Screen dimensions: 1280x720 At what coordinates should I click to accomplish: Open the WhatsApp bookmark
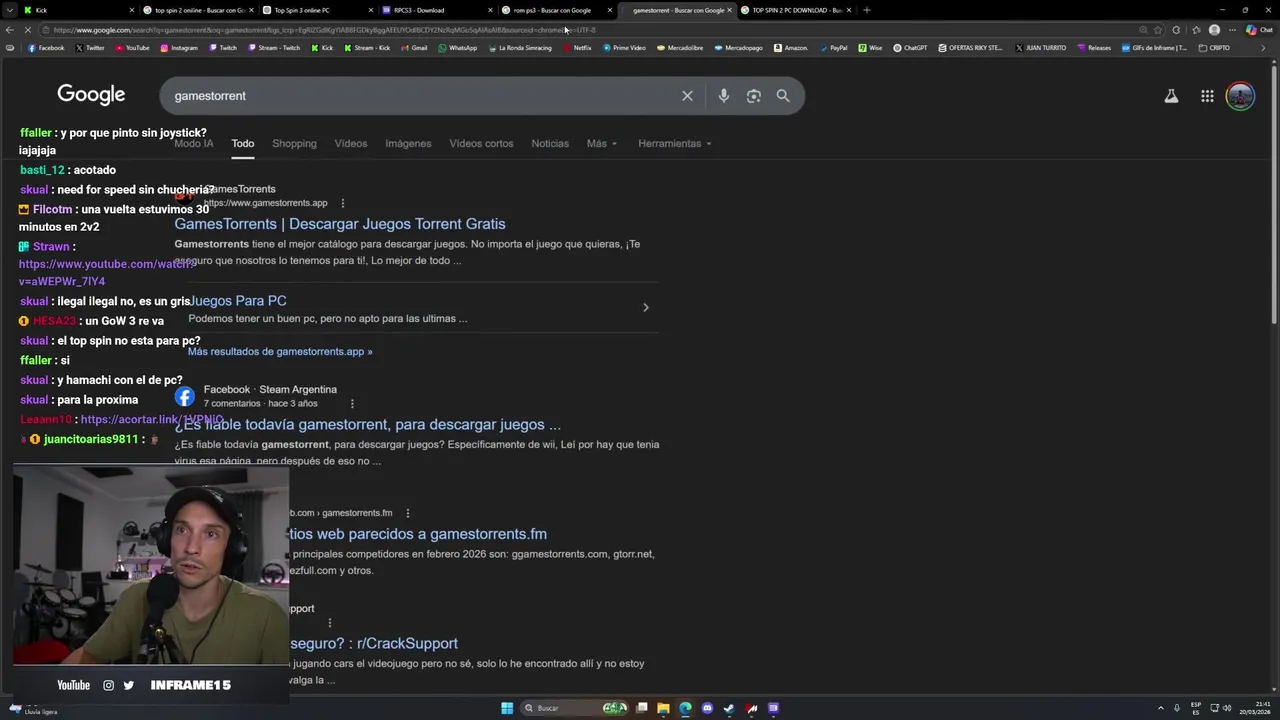click(x=458, y=48)
